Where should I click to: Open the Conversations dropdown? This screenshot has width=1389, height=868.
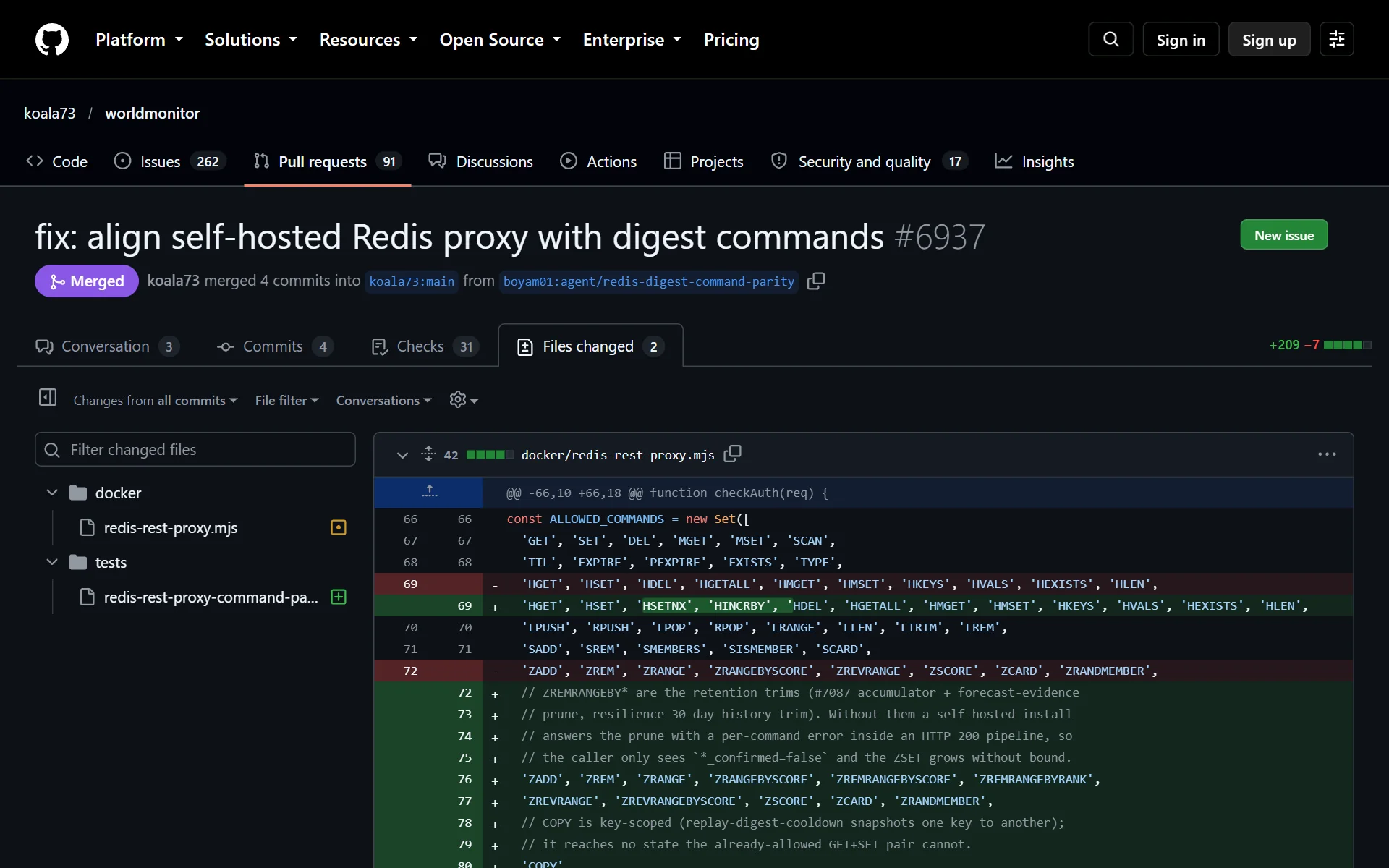(x=383, y=400)
